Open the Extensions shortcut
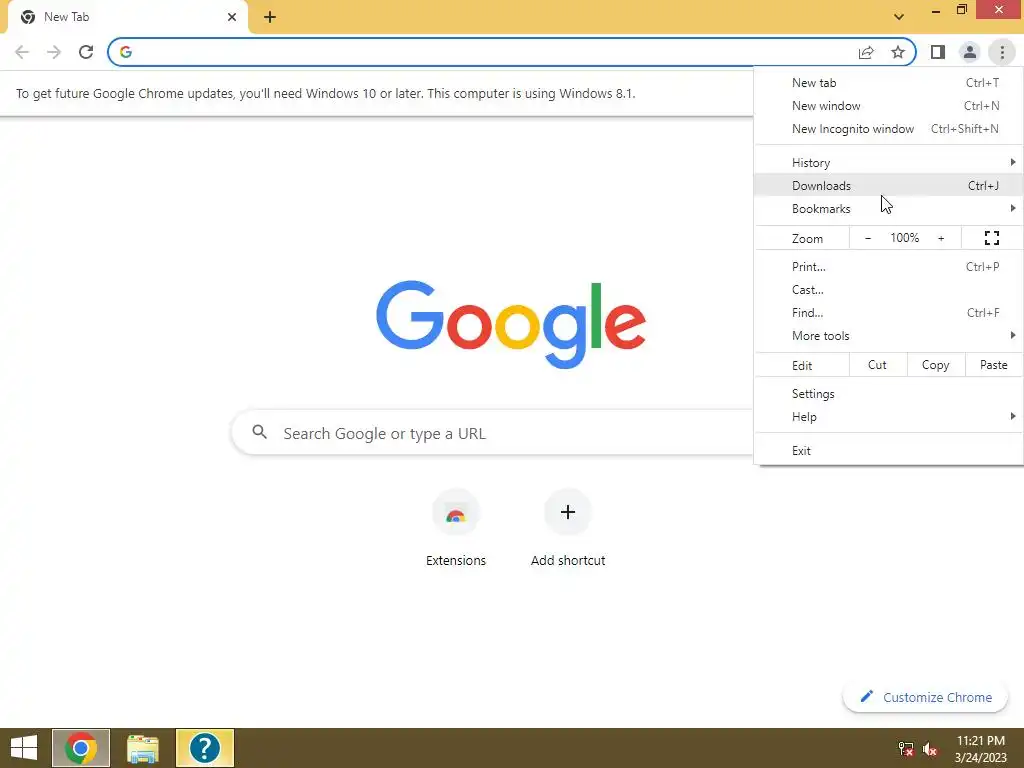The height and width of the screenshot is (768, 1024). click(x=456, y=528)
